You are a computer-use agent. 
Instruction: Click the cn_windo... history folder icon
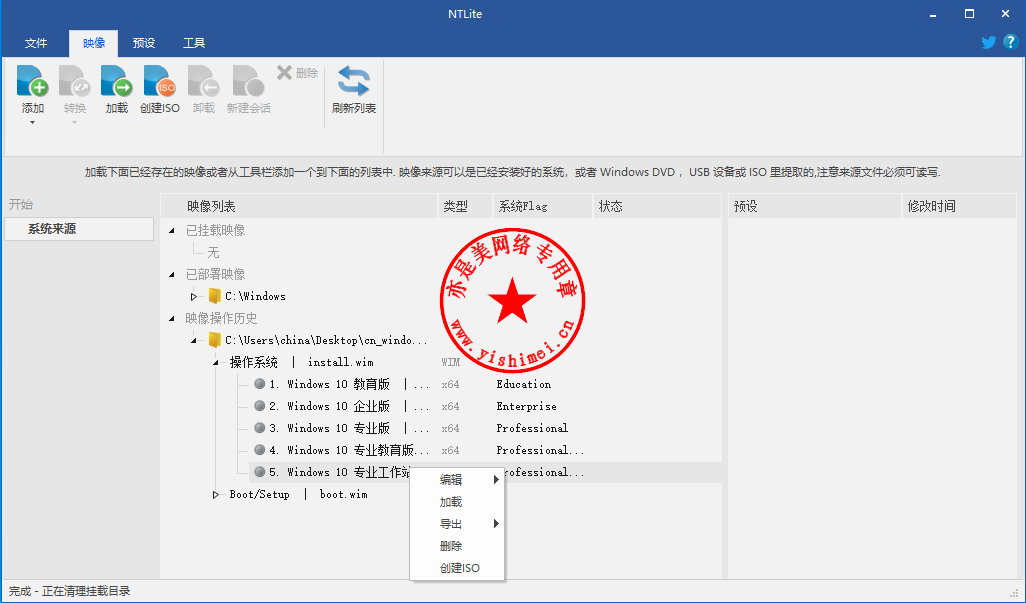point(215,340)
